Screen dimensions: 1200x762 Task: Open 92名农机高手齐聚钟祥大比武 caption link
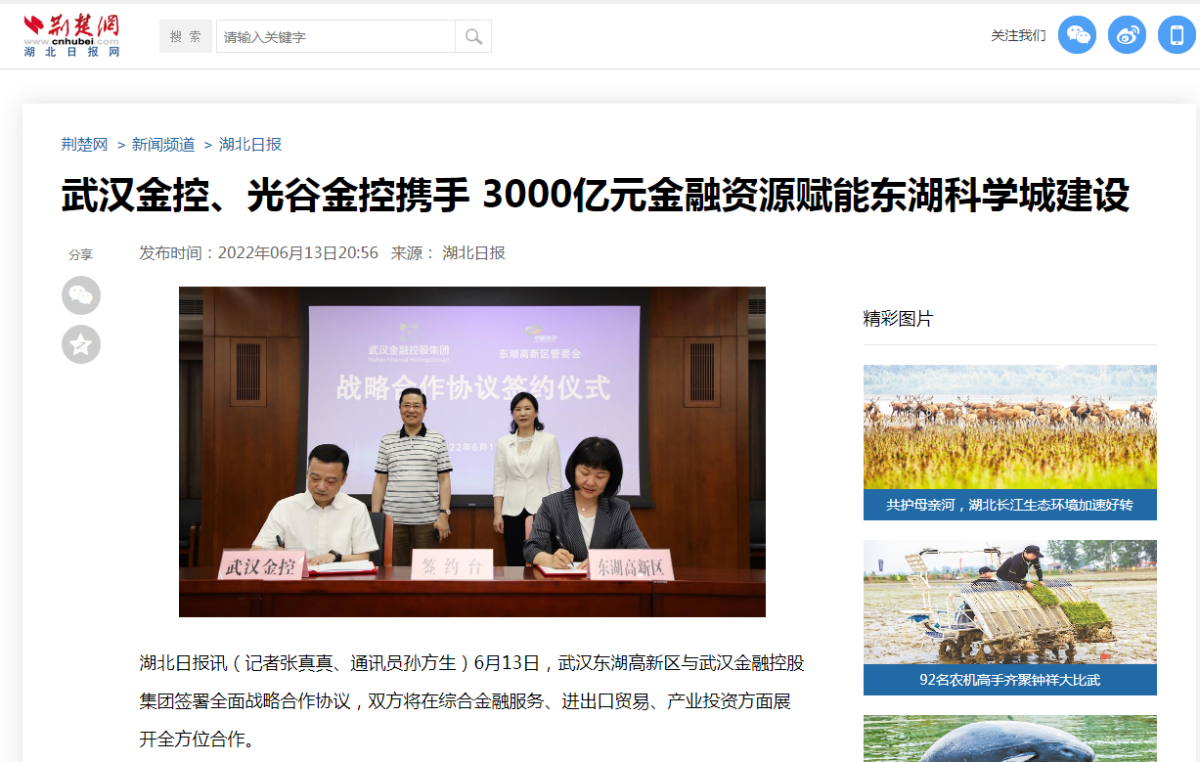(x=1010, y=680)
